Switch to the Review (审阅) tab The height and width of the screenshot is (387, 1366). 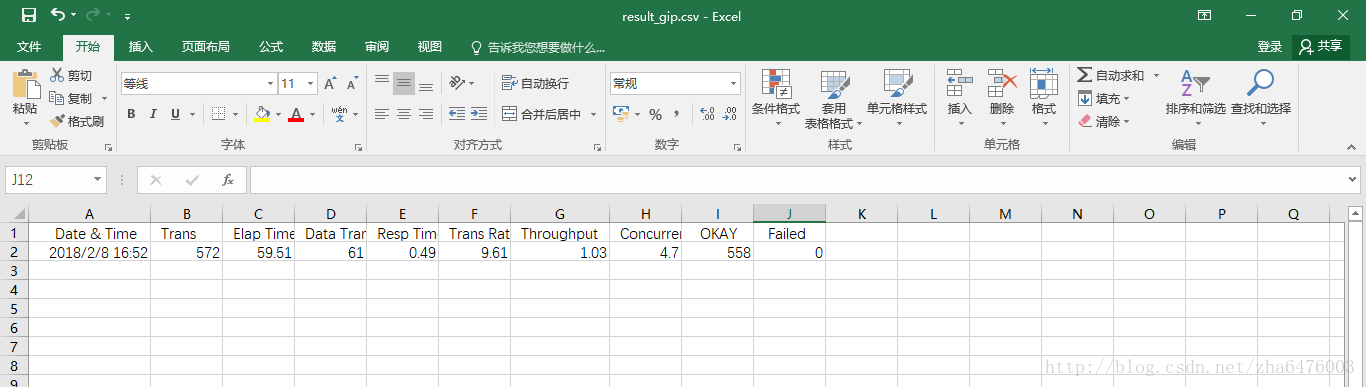(377, 47)
